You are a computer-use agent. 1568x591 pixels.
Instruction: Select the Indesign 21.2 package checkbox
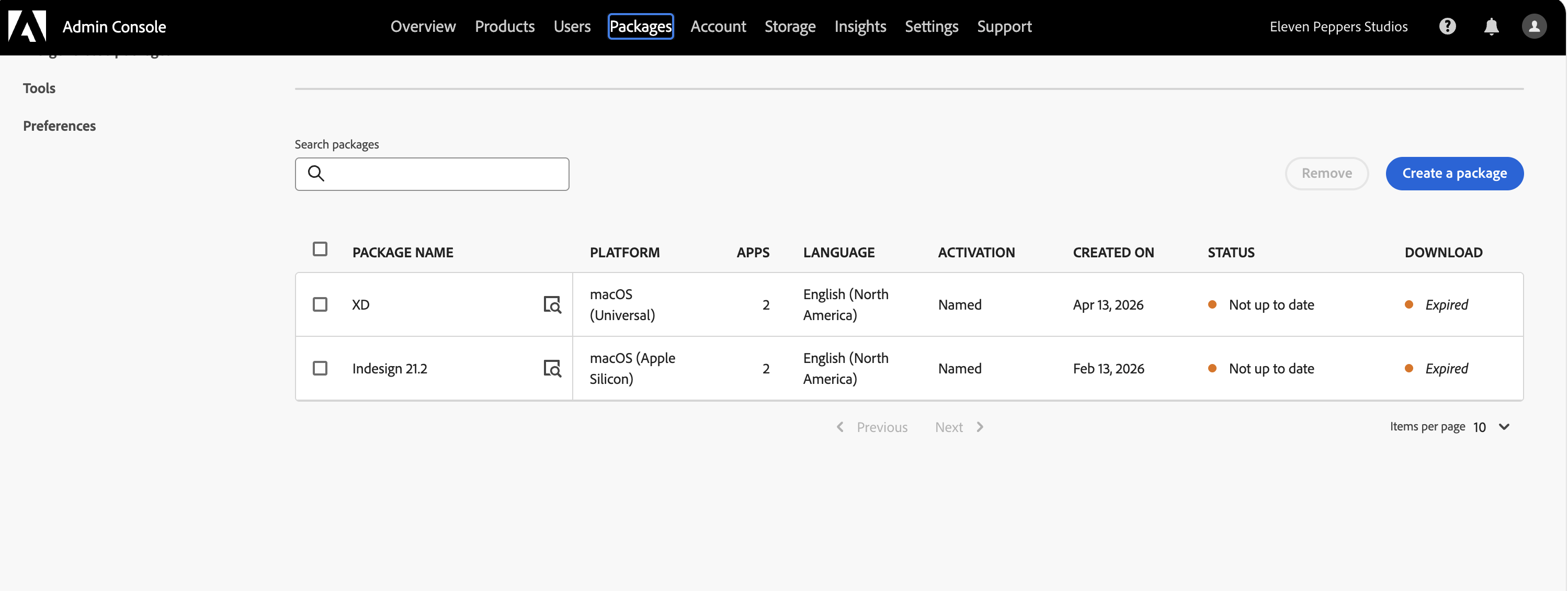click(x=320, y=368)
